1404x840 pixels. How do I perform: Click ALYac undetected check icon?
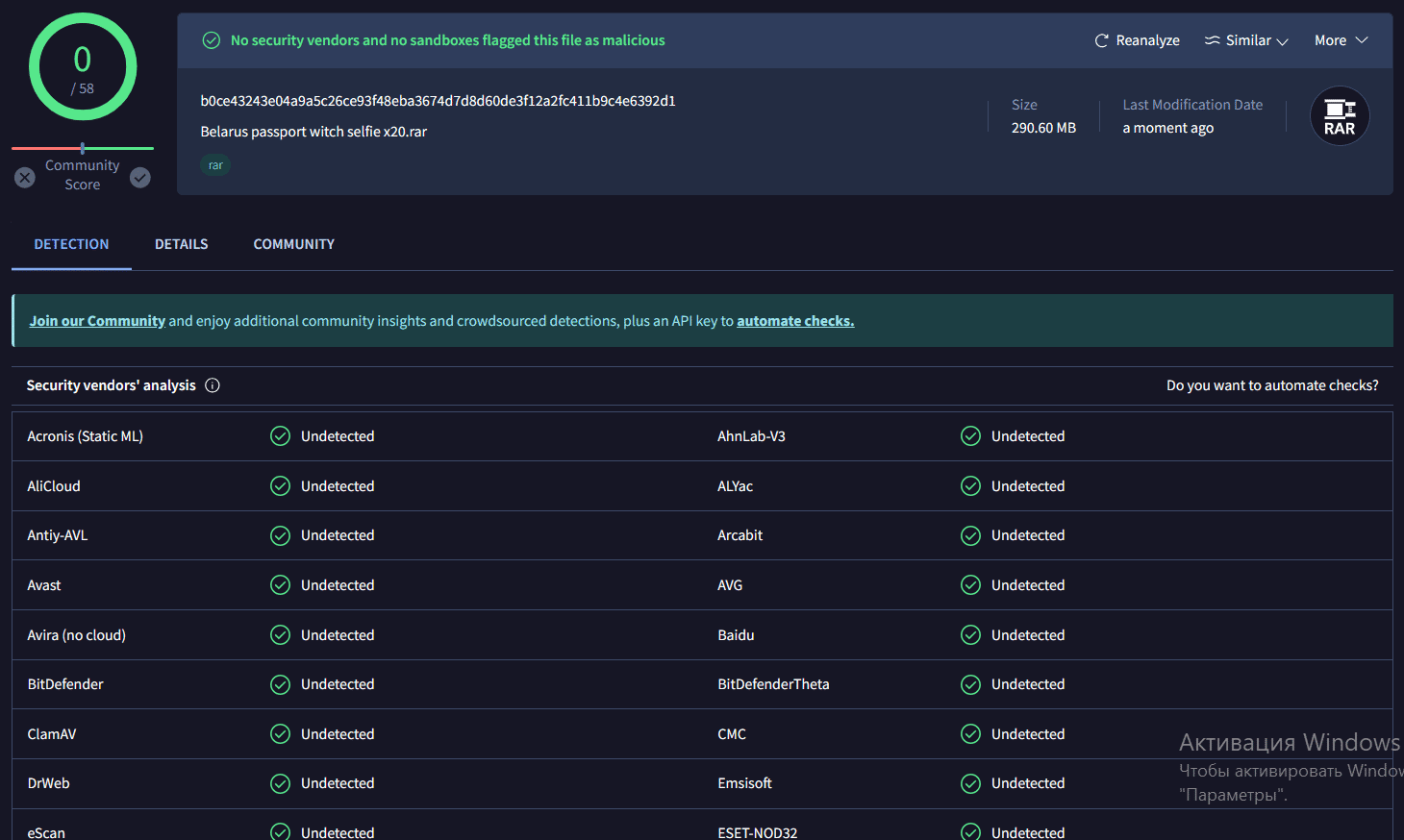click(971, 486)
